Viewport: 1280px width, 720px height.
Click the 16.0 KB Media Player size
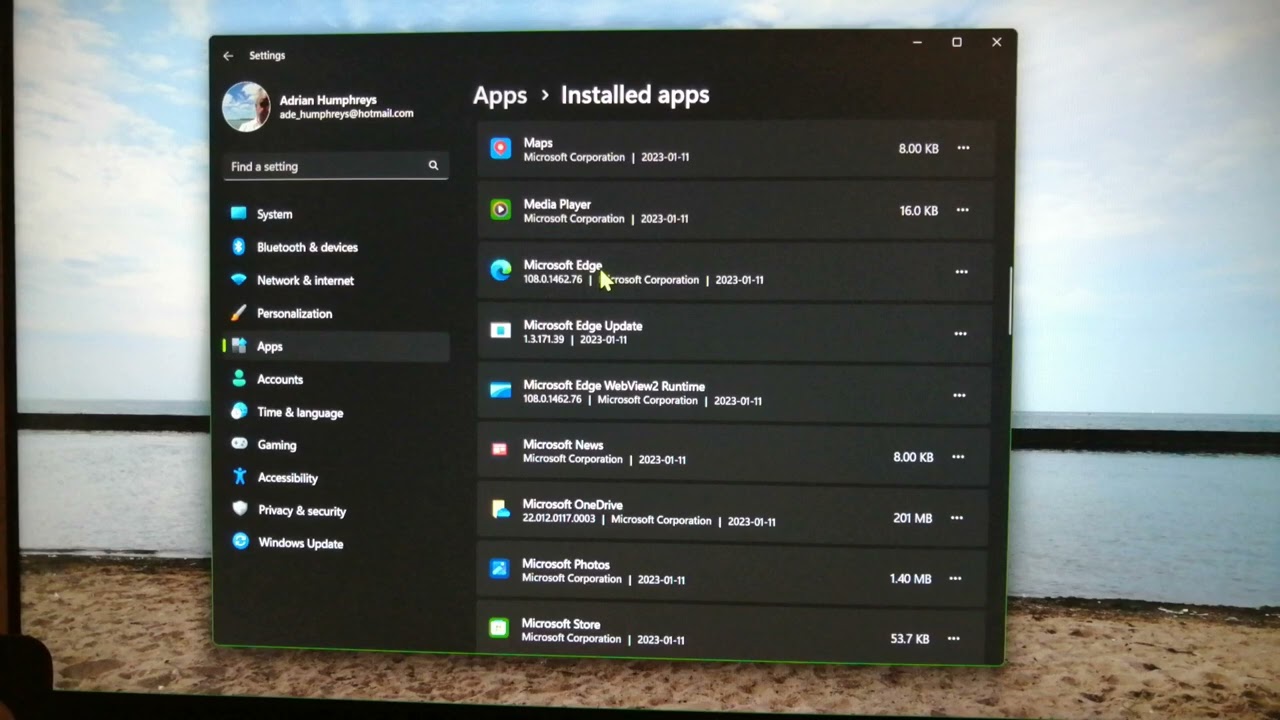pos(918,211)
